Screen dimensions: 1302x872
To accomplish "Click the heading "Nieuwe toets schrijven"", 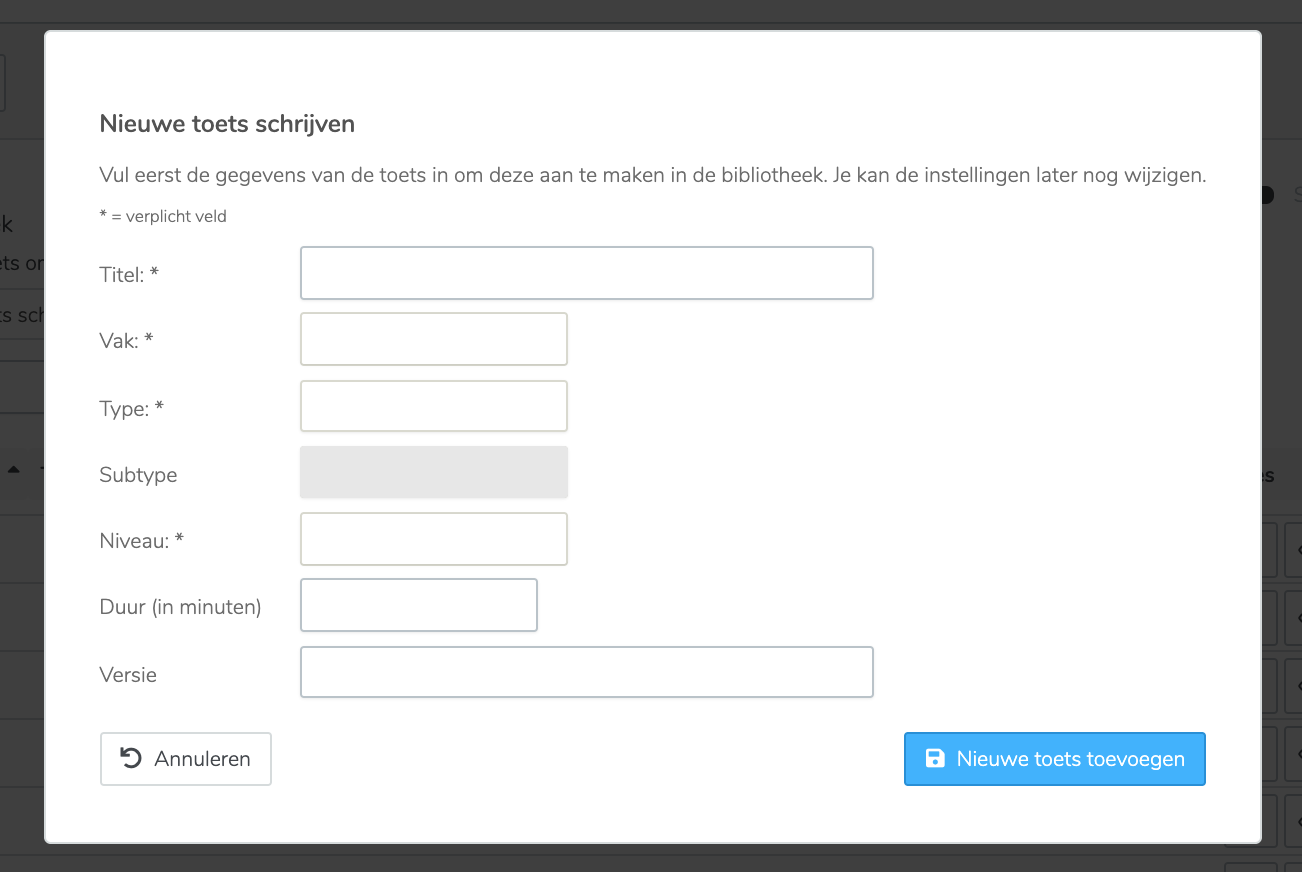I will (x=227, y=124).
